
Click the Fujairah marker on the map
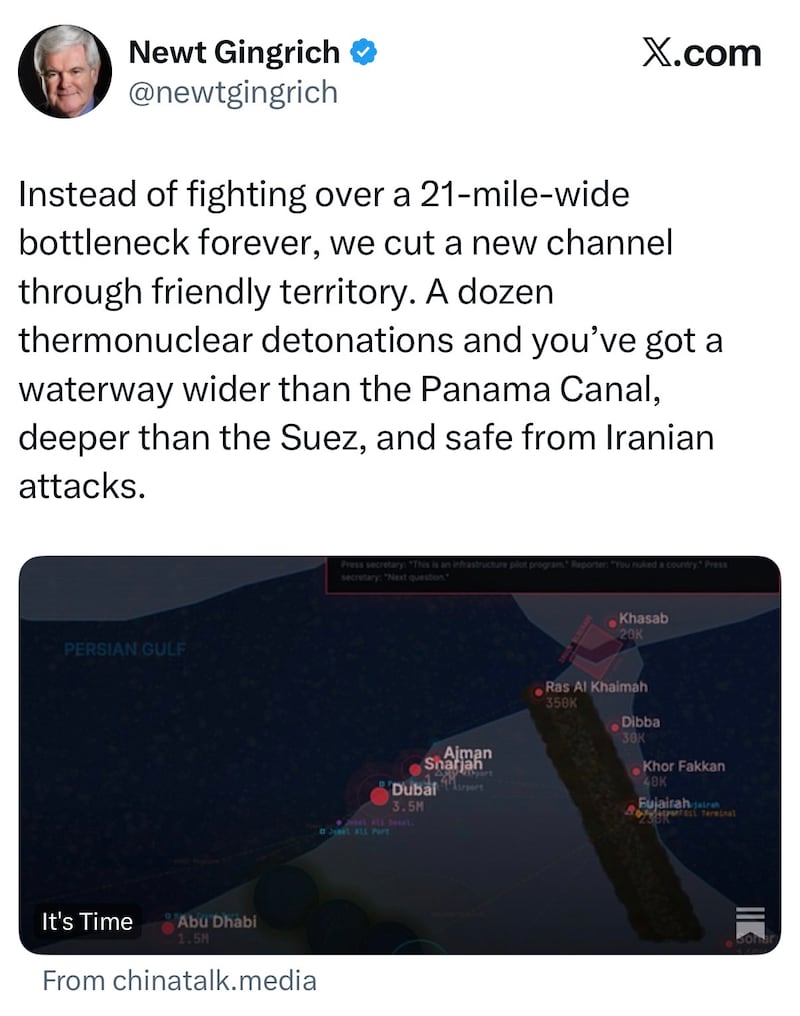tap(630, 808)
